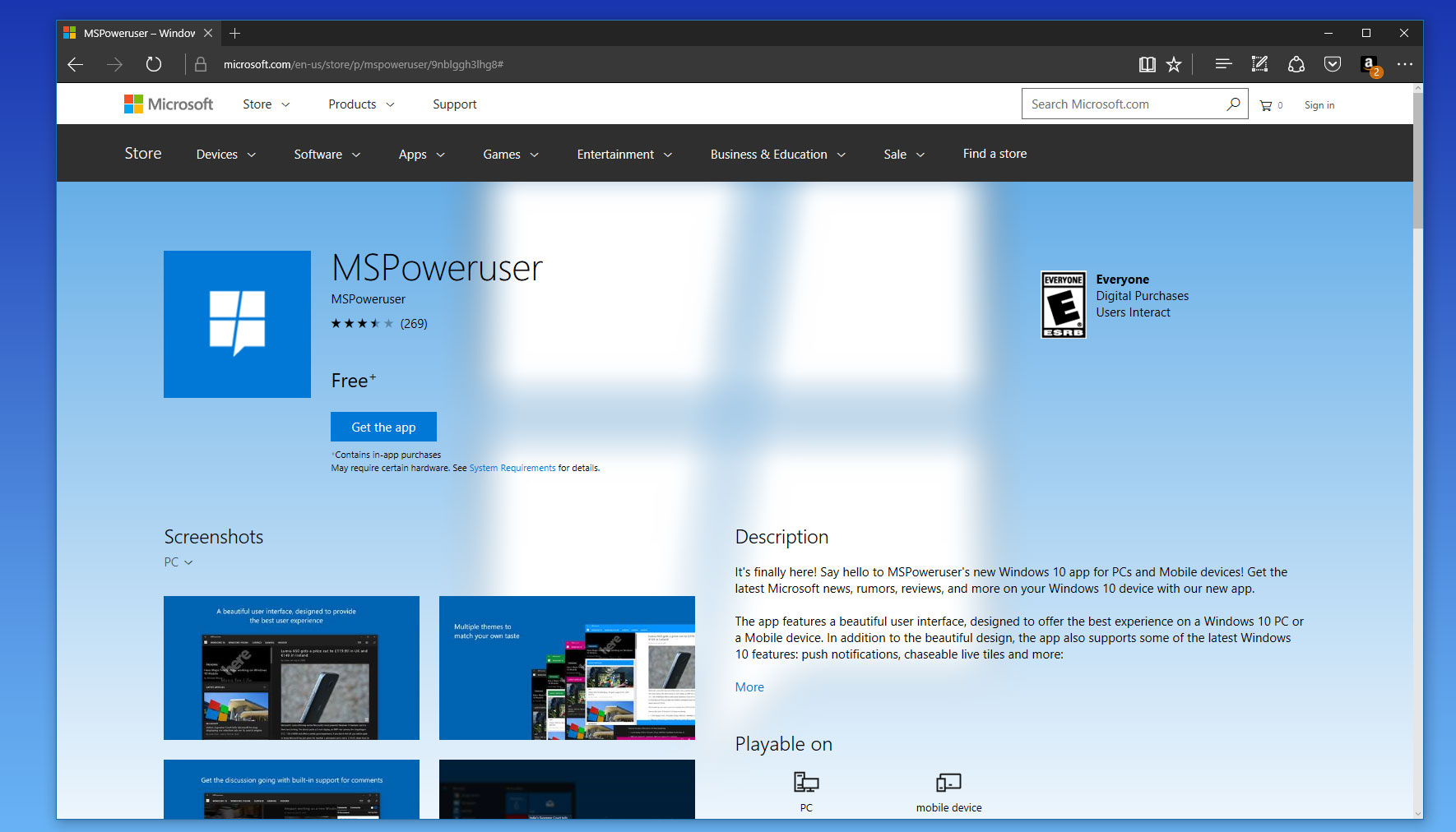The height and width of the screenshot is (832, 1456).
Task: Open the Devices menu
Action: 226,155
